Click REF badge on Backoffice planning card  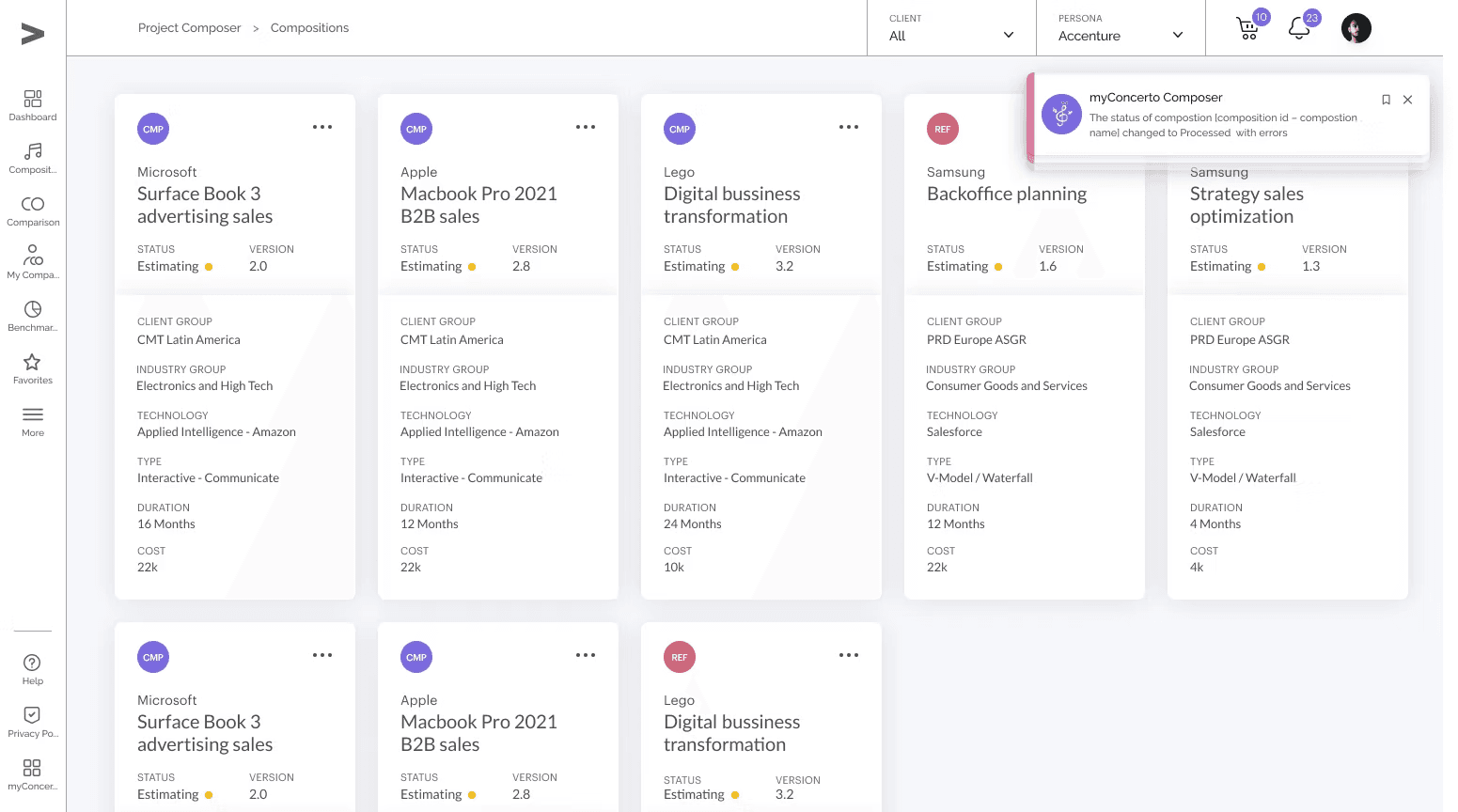pyautogui.click(x=943, y=129)
